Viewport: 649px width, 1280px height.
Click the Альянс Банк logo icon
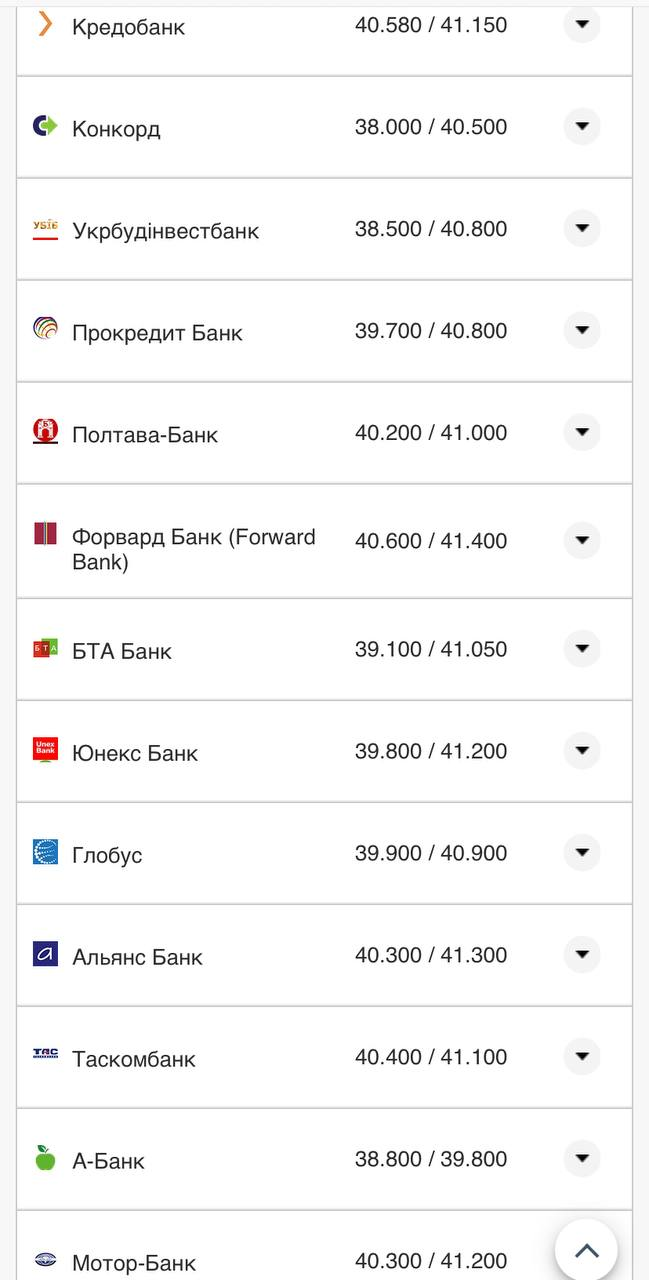[x=45, y=954]
